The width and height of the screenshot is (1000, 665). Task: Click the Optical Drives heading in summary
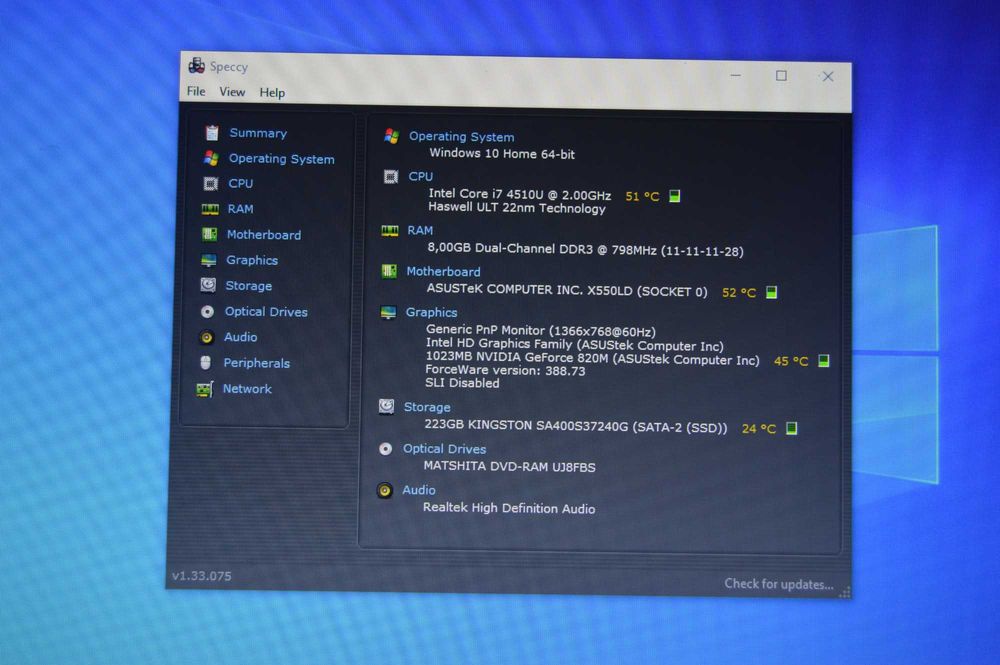445,449
